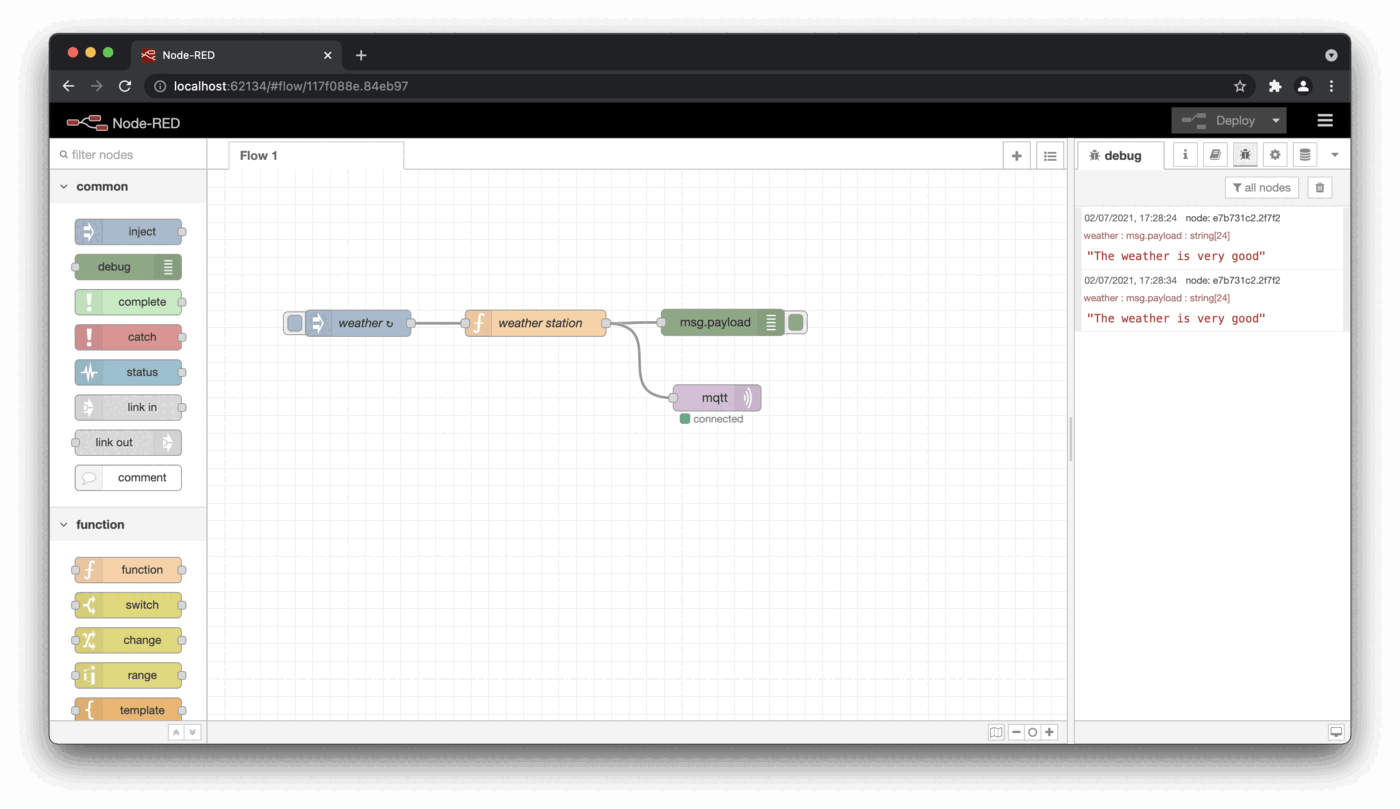This screenshot has height=809, width=1400.
Task: Collapse the common palette category
Action: (65, 187)
